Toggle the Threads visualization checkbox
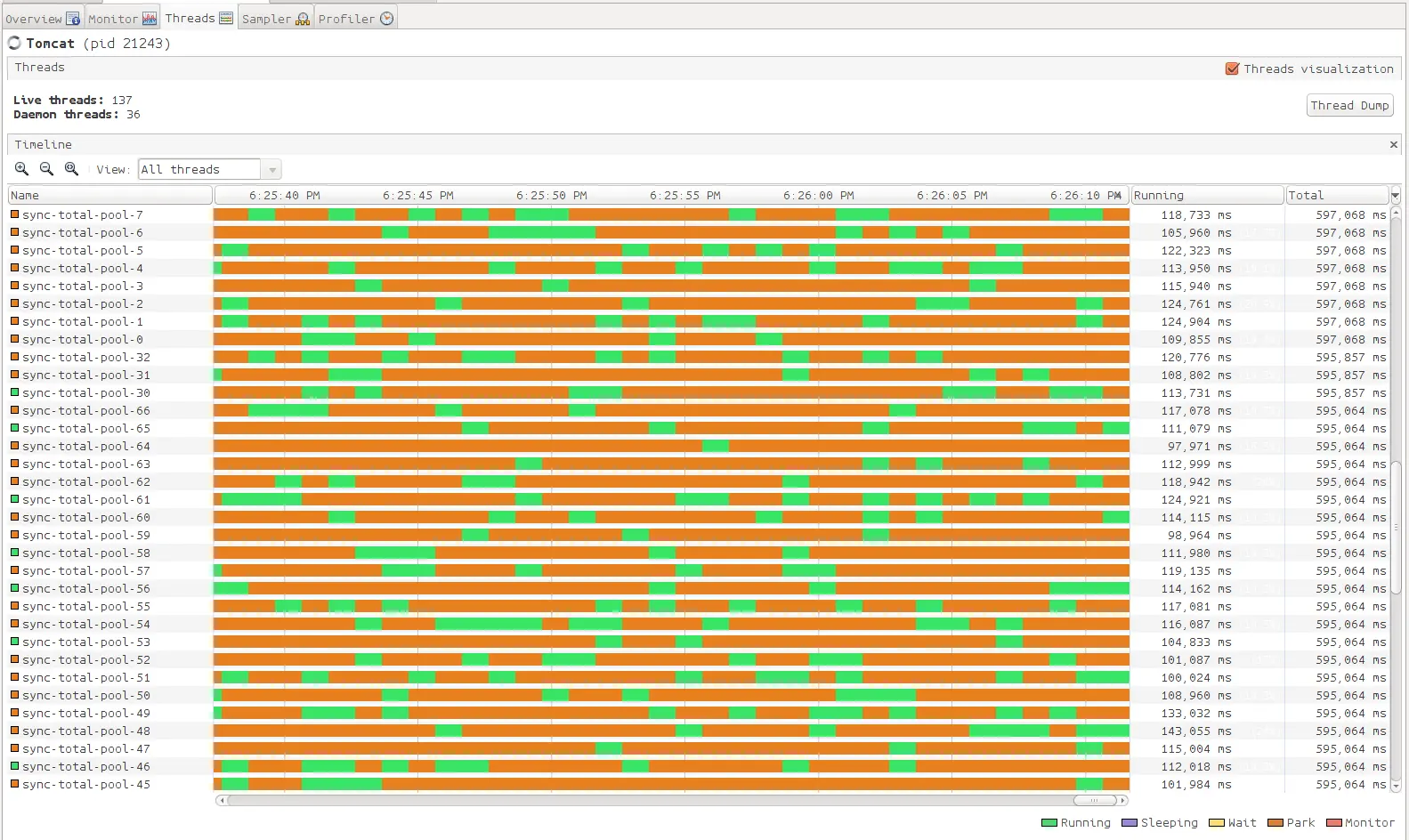This screenshot has width=1409, height=840. (1232, 69)
